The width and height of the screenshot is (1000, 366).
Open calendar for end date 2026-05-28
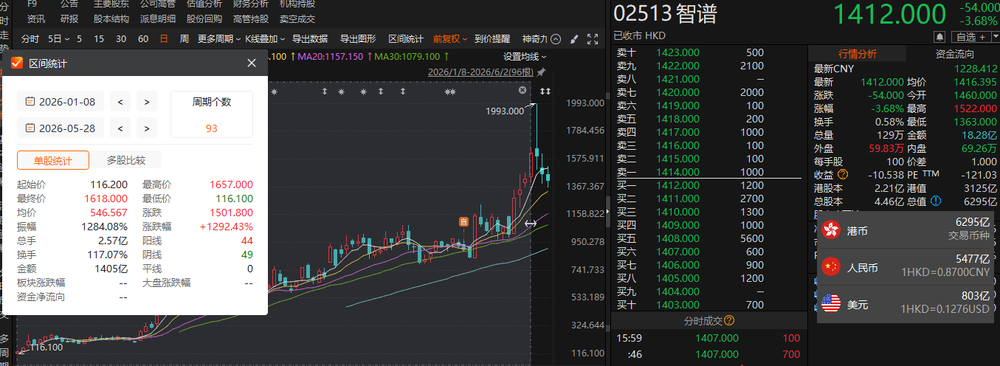[30, 128]
